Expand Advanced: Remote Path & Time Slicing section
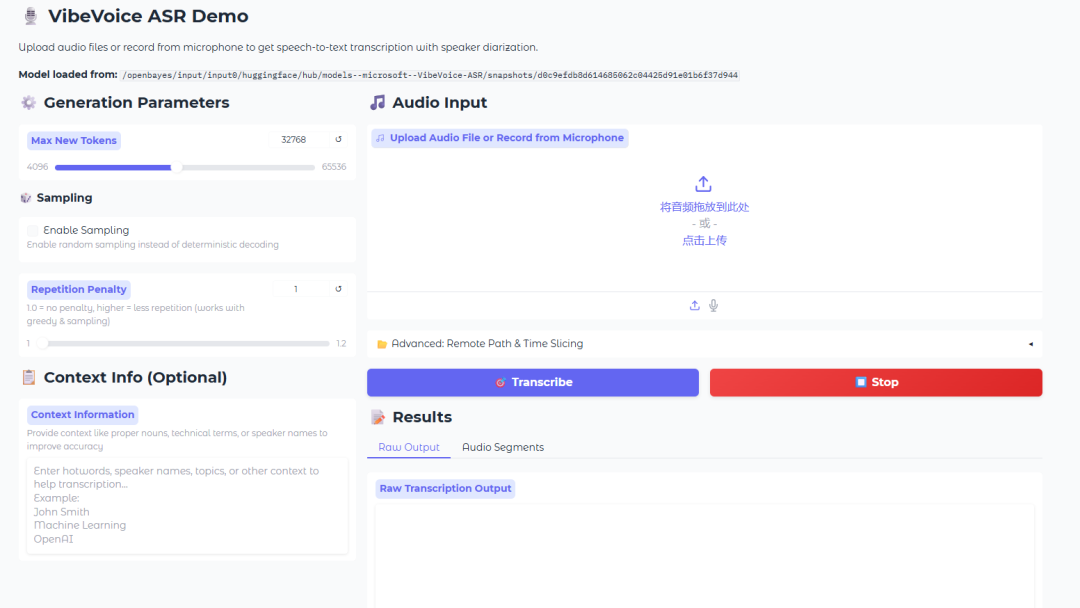Viewport: 1080px width, 608px height. 487,344
